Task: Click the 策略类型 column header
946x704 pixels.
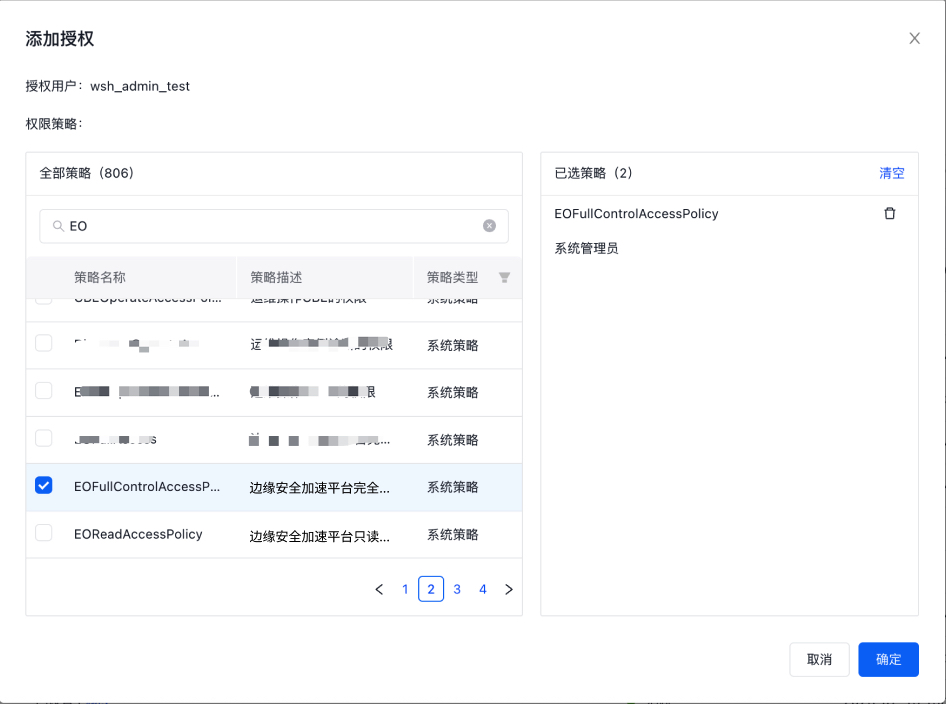Action: click(x=452, y=277)
